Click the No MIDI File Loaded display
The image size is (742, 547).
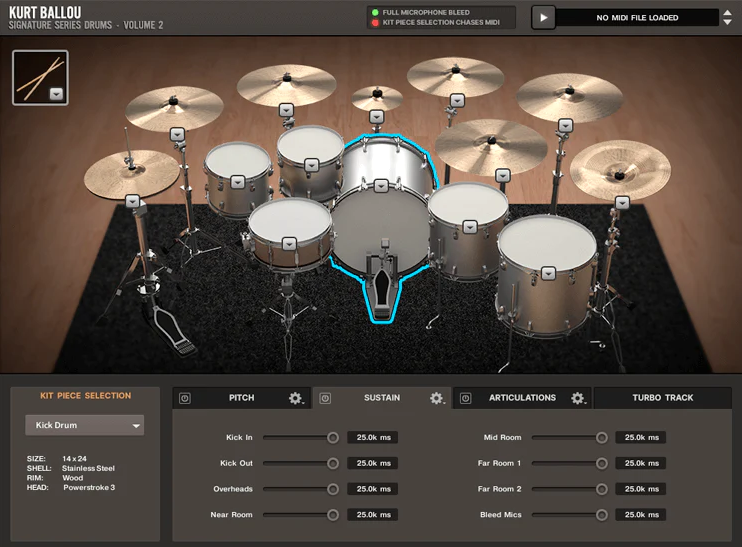tap(637, 18)
